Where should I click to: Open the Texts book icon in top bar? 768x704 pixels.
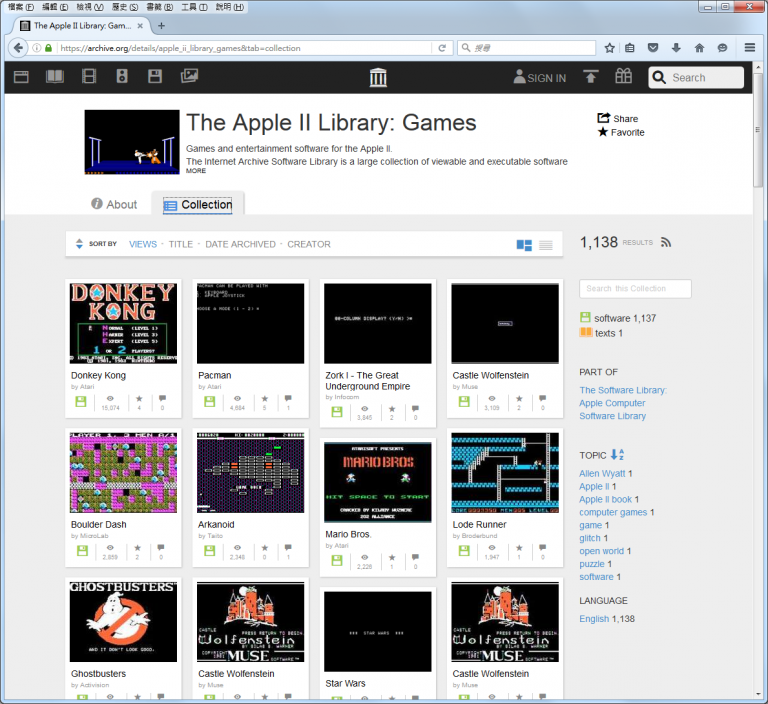(x=55, y=76)
